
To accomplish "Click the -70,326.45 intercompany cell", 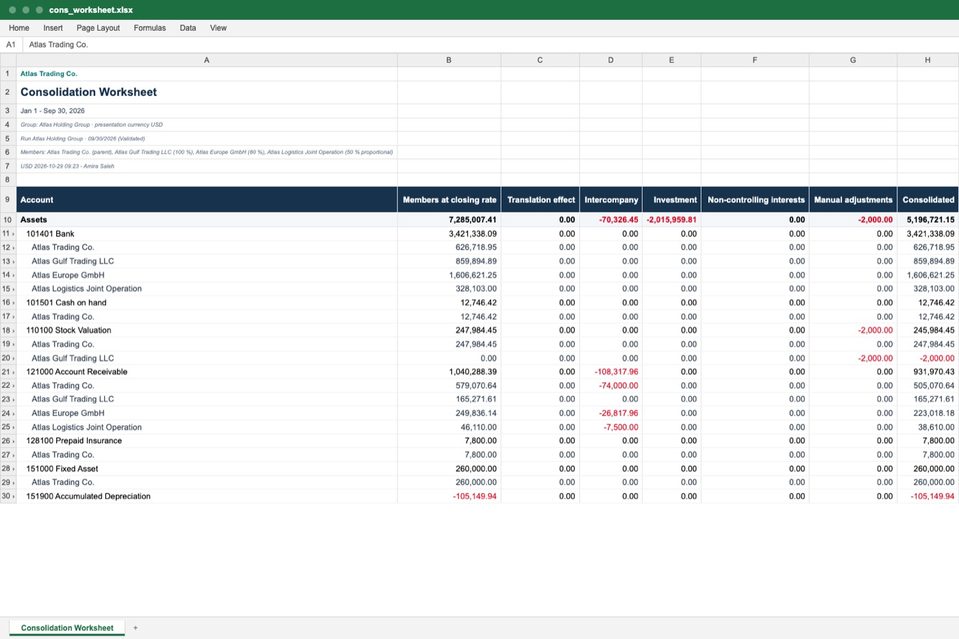I will pos(611,220).
